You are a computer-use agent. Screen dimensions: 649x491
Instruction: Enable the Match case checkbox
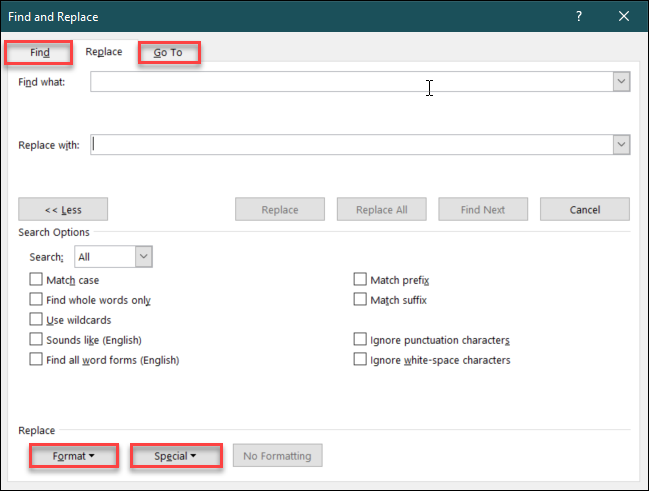pyautogui.click(x=36, y=279)
